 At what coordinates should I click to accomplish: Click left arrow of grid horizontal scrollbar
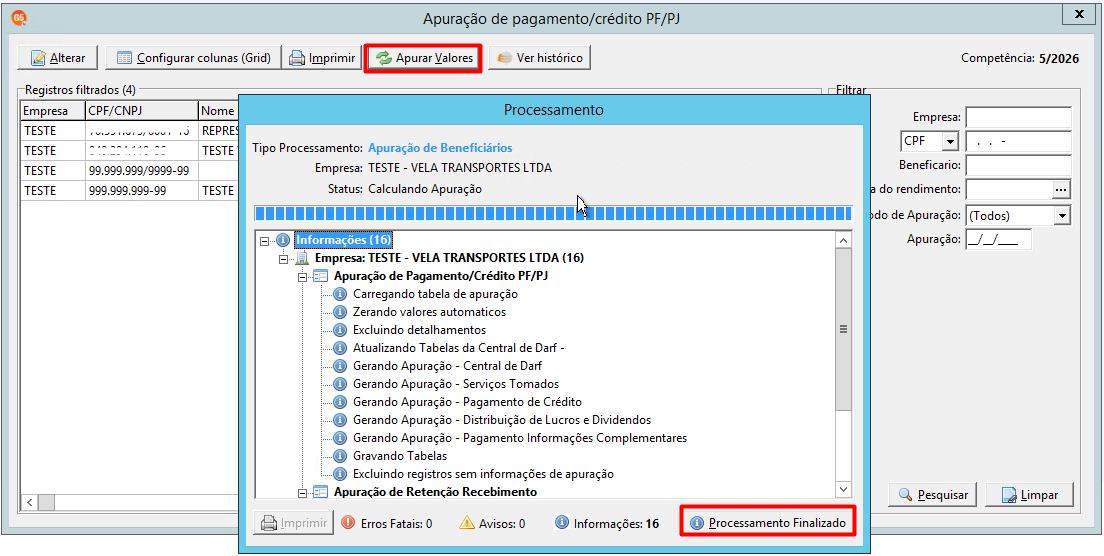coord(30,503)
